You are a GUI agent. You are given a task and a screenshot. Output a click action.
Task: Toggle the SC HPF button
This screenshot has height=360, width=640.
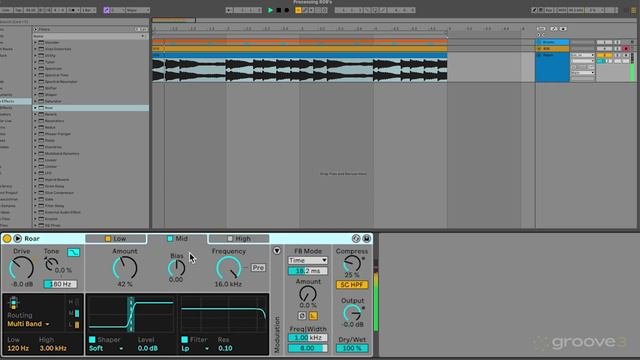click(x=352, y=284)
